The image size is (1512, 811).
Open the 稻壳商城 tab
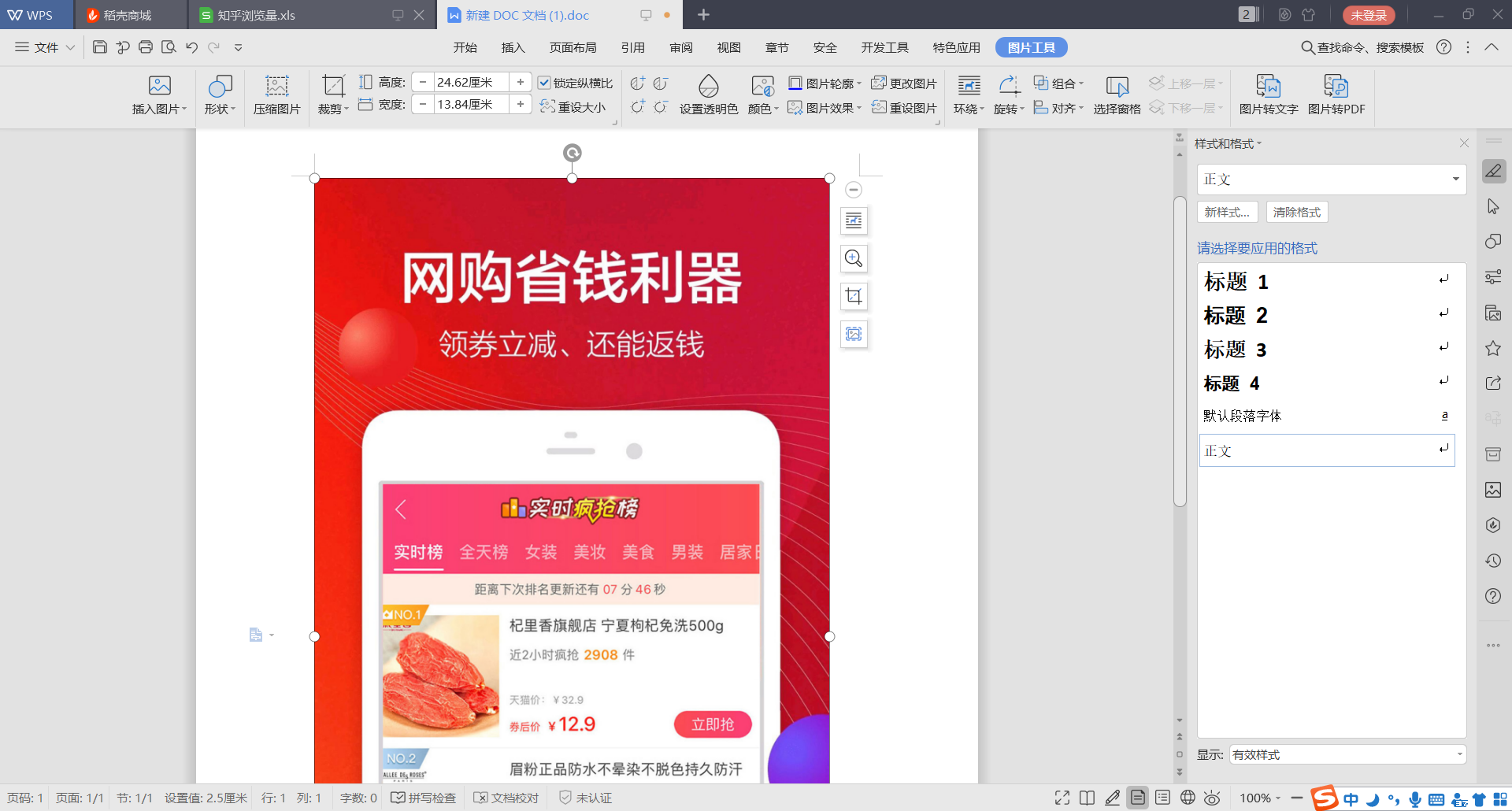131,15
